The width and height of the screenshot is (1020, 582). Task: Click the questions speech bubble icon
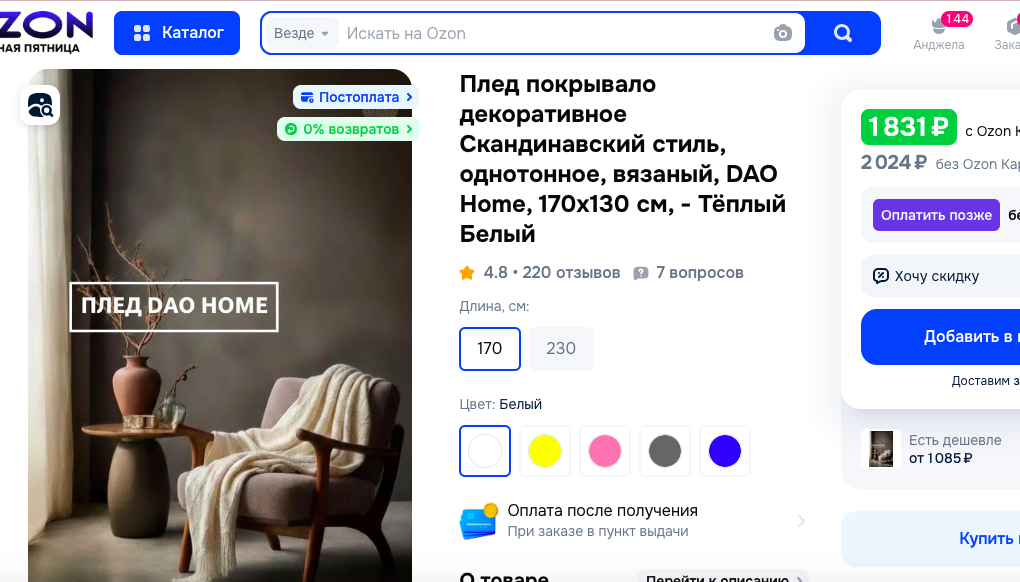(641, 273)
